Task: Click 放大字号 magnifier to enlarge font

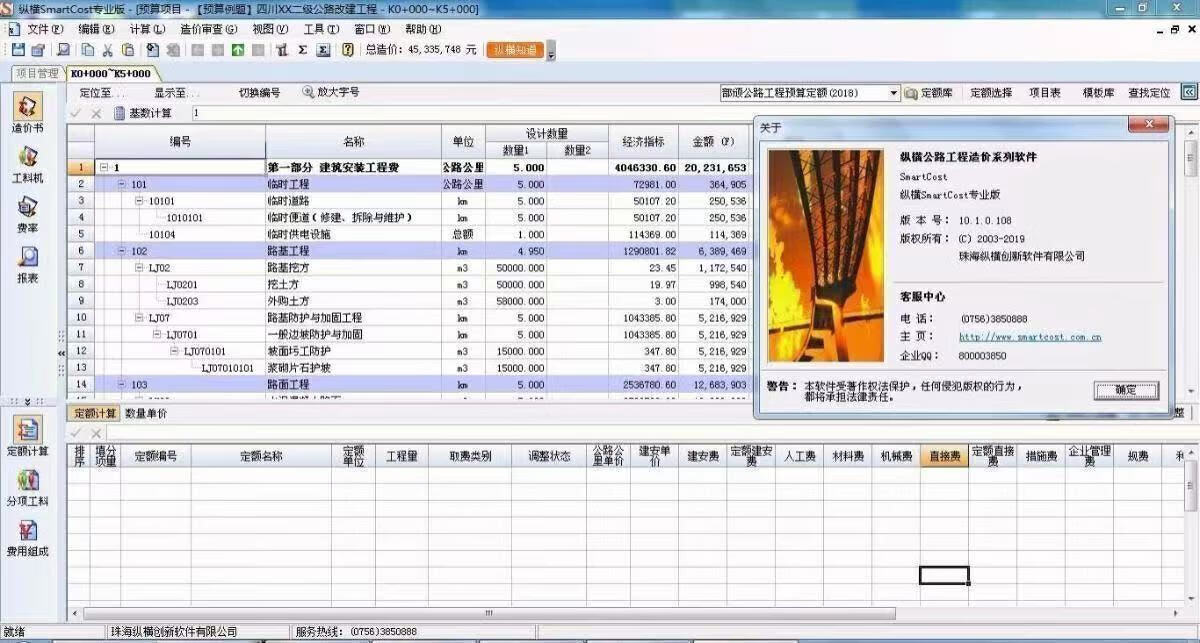Action: coord(331,92)
